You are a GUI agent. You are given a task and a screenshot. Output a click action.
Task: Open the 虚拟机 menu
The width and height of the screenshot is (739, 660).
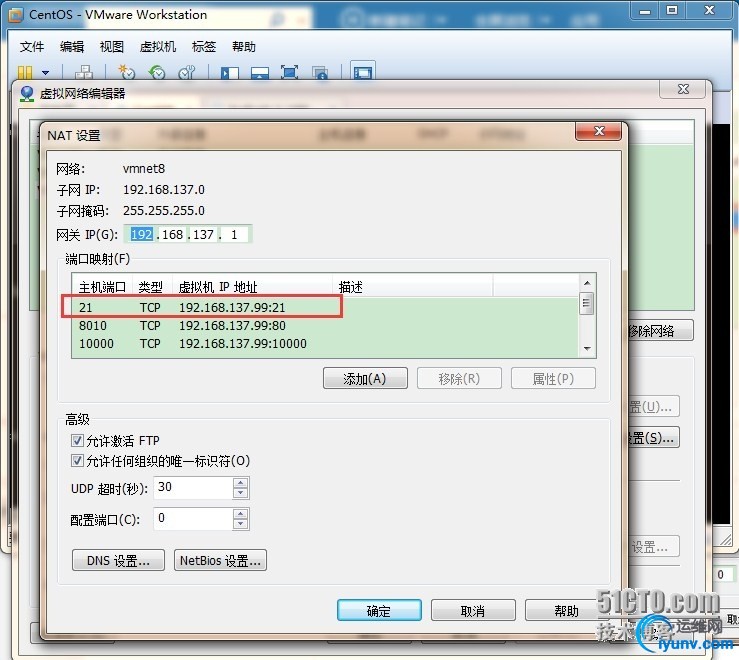point(157,47)
